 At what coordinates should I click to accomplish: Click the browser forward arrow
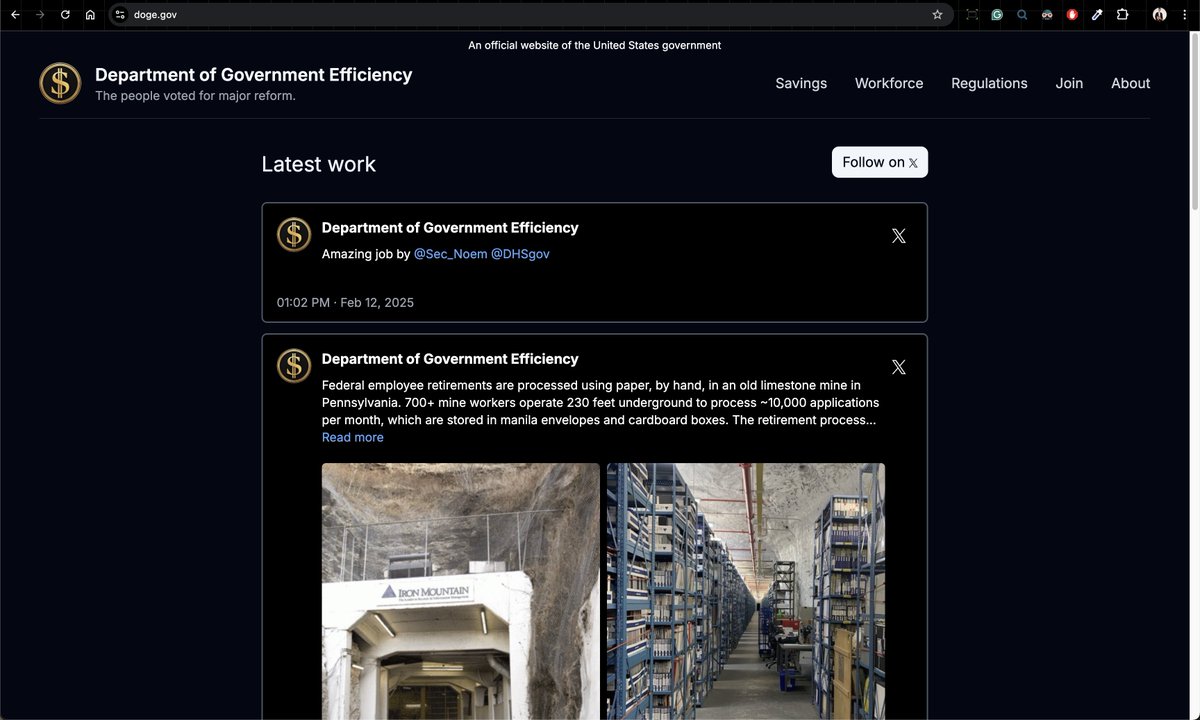pyautogui.click(x=40, y=15)
